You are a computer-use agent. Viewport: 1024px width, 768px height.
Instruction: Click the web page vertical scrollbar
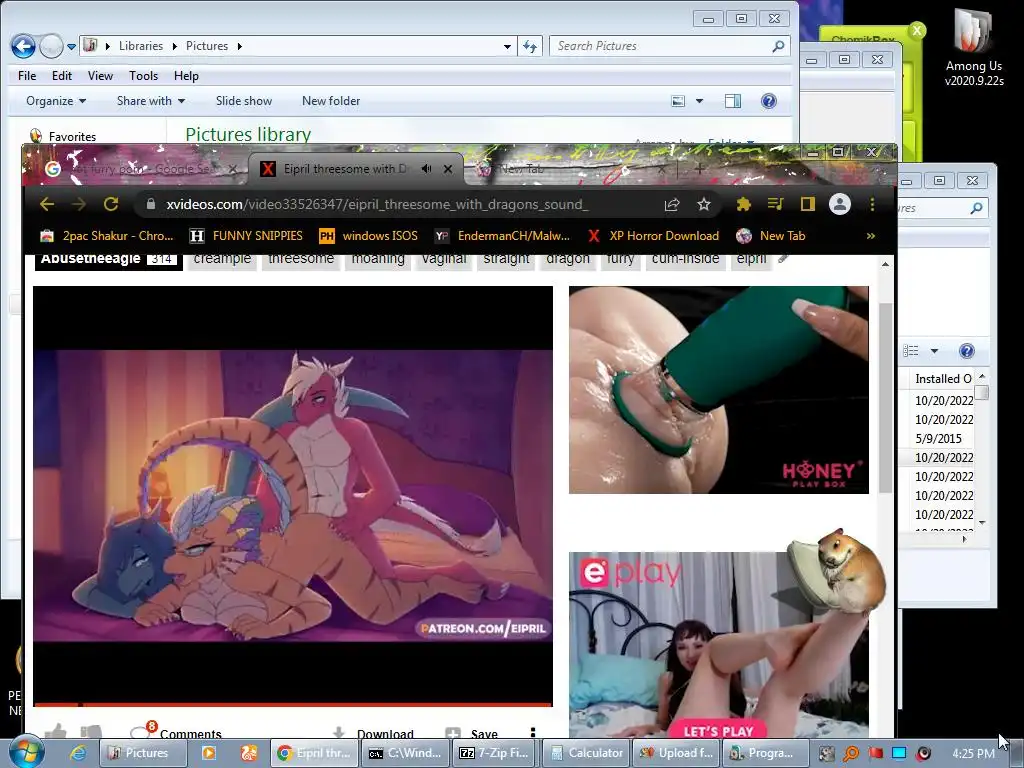tap(885, 397)
